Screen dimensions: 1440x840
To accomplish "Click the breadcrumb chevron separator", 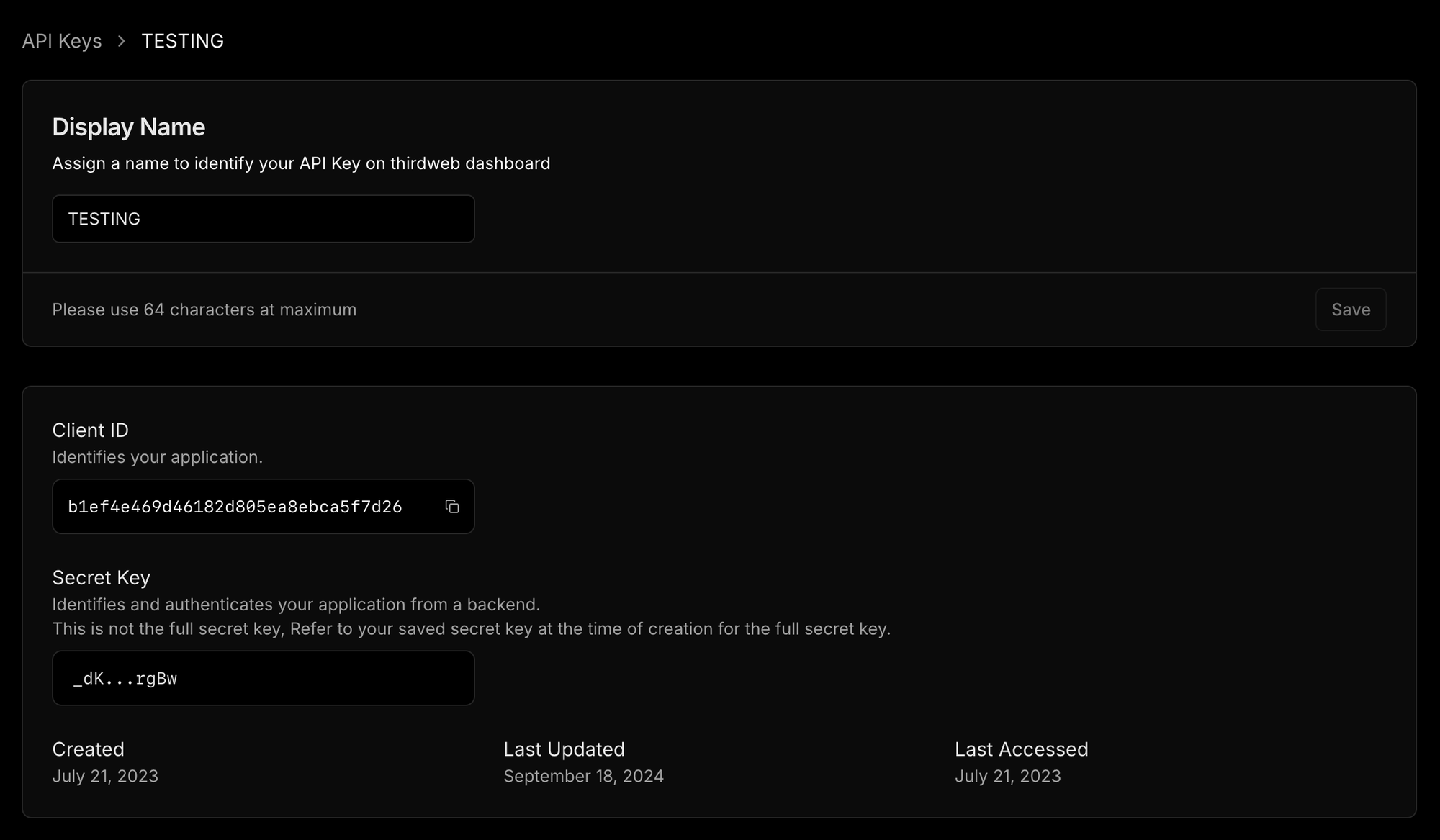I will 122,41.
